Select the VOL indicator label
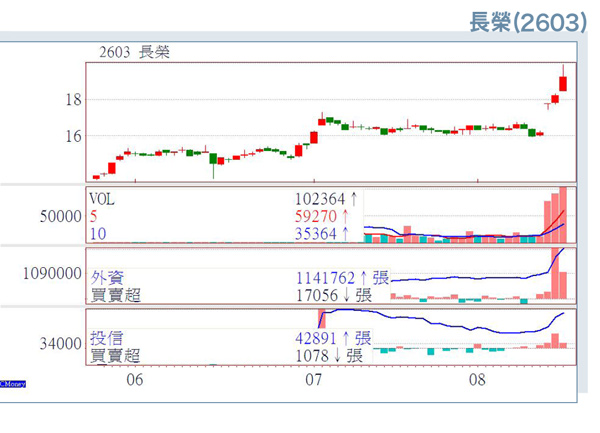Image resolution: width=600 pixels, height=433 pixels. pyautogui.click(x=102, y=199)
